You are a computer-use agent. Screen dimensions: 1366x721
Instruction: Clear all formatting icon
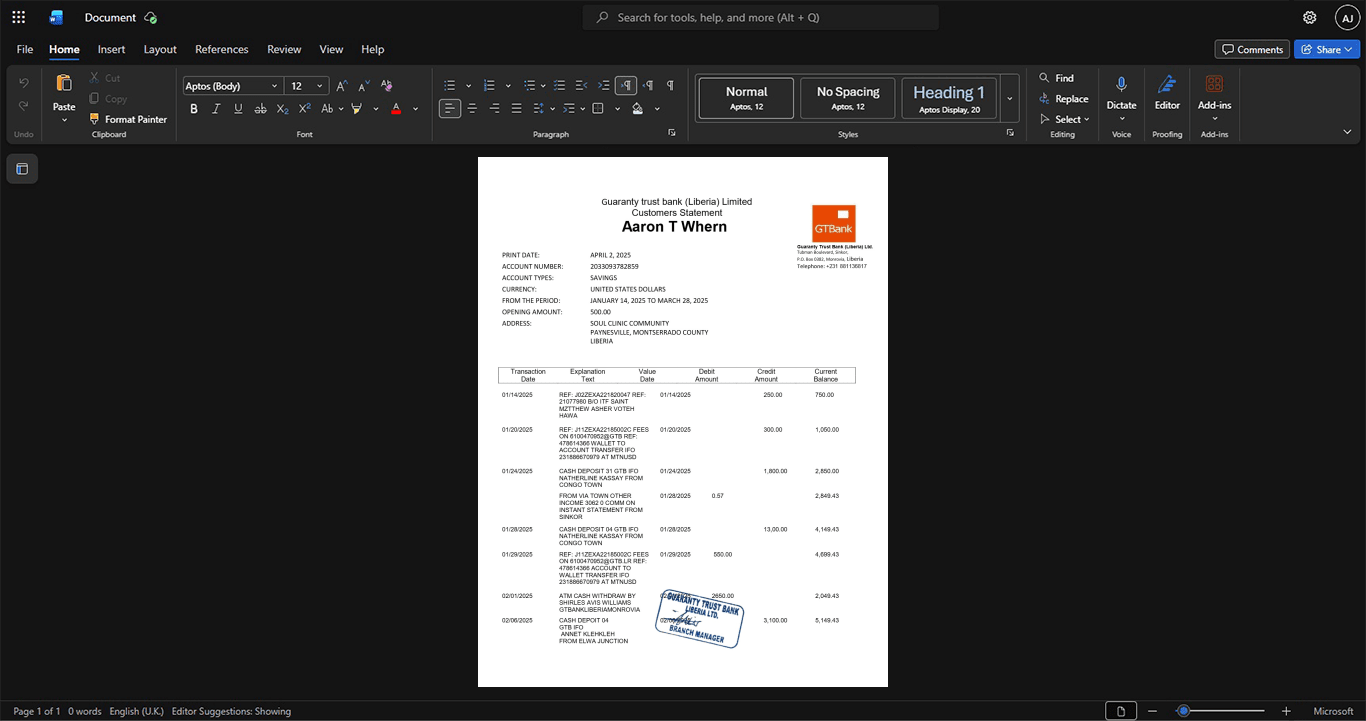pos(387,86)
